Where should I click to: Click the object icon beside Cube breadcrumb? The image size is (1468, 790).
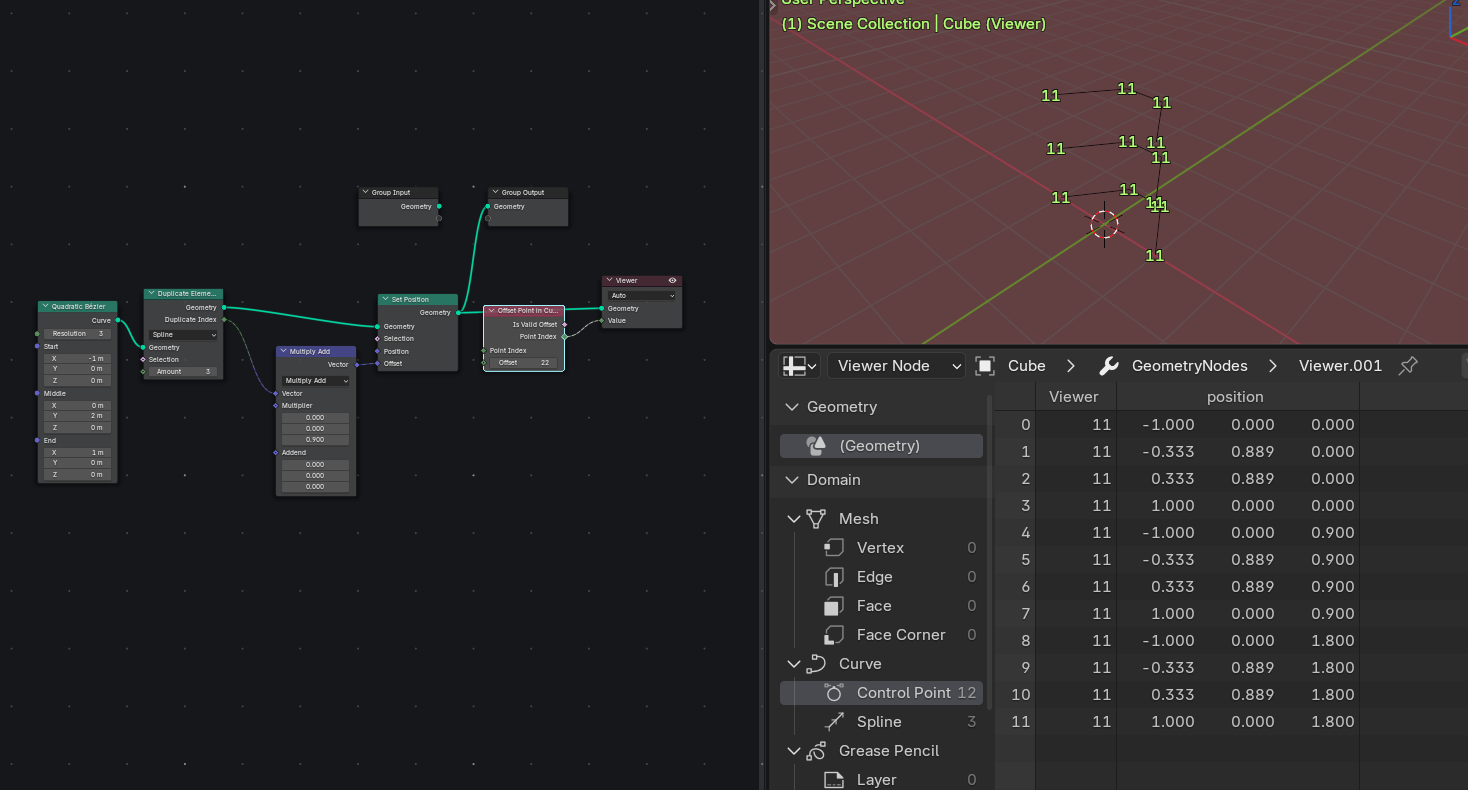coord(985,366)
